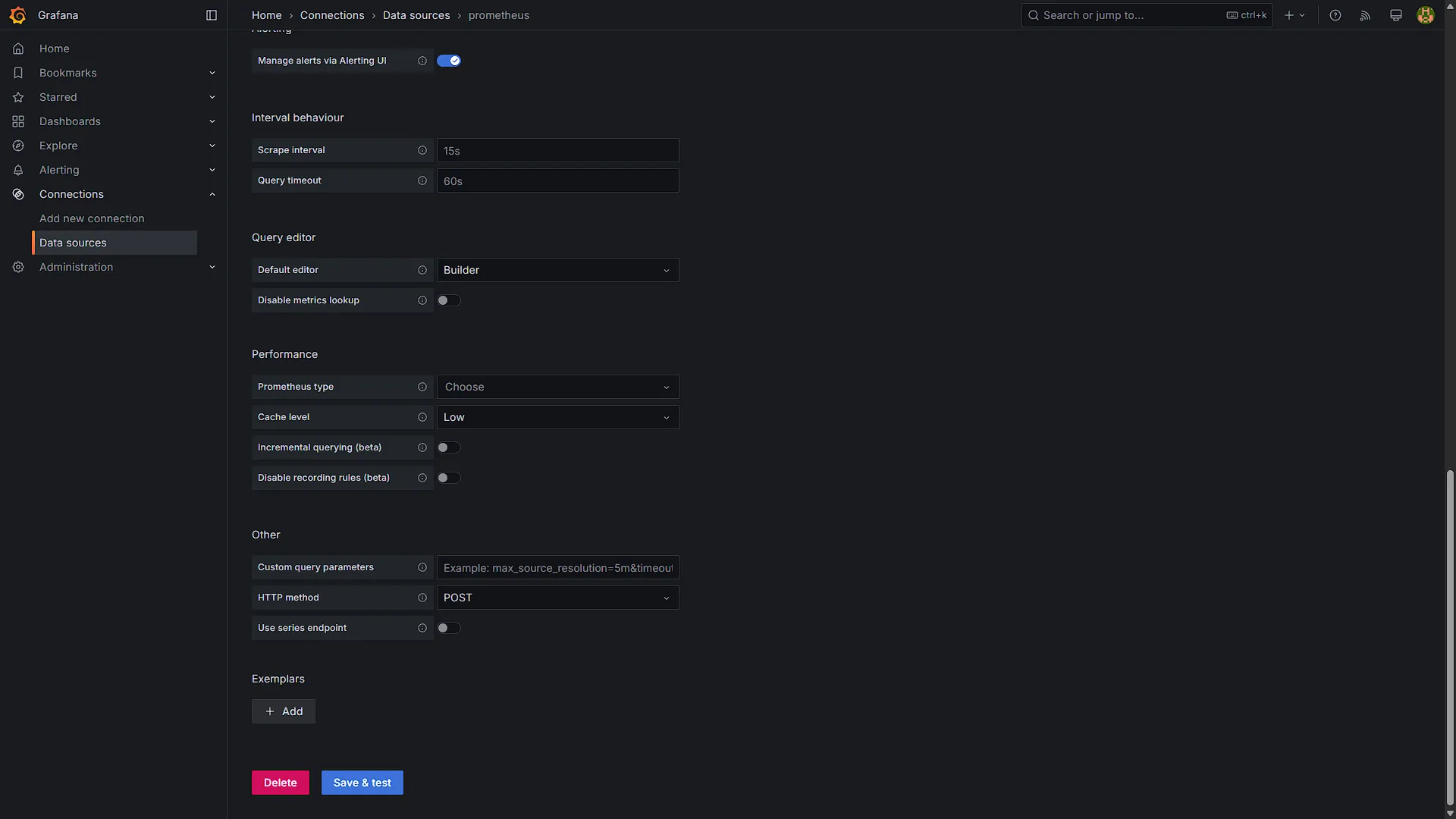This screenshot has height=819, width=1456.
Task: Turn off Manage alerts via Alerting UI
Action: click(449, 61)
